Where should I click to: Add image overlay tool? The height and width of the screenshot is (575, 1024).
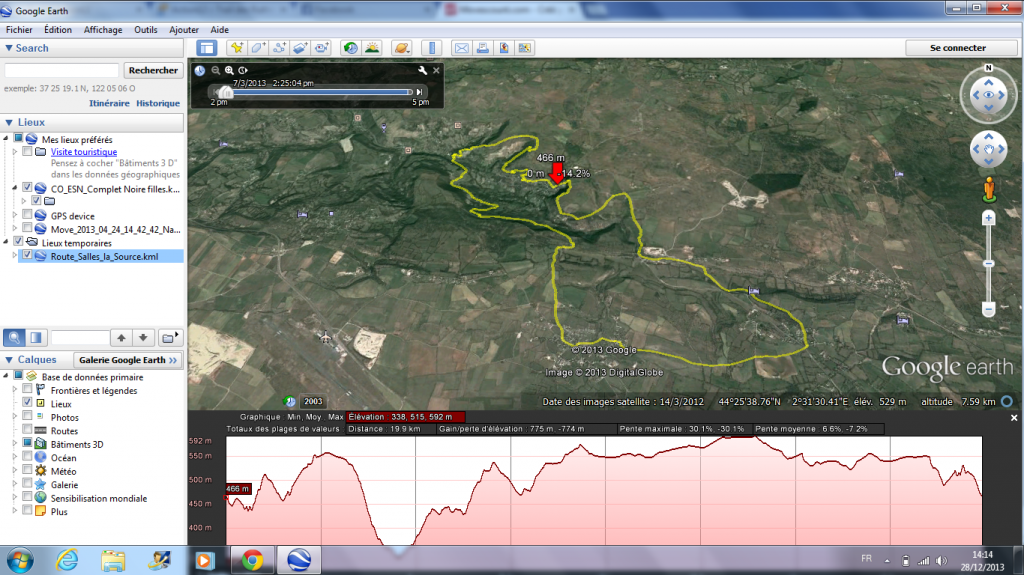tap(300, 48)
